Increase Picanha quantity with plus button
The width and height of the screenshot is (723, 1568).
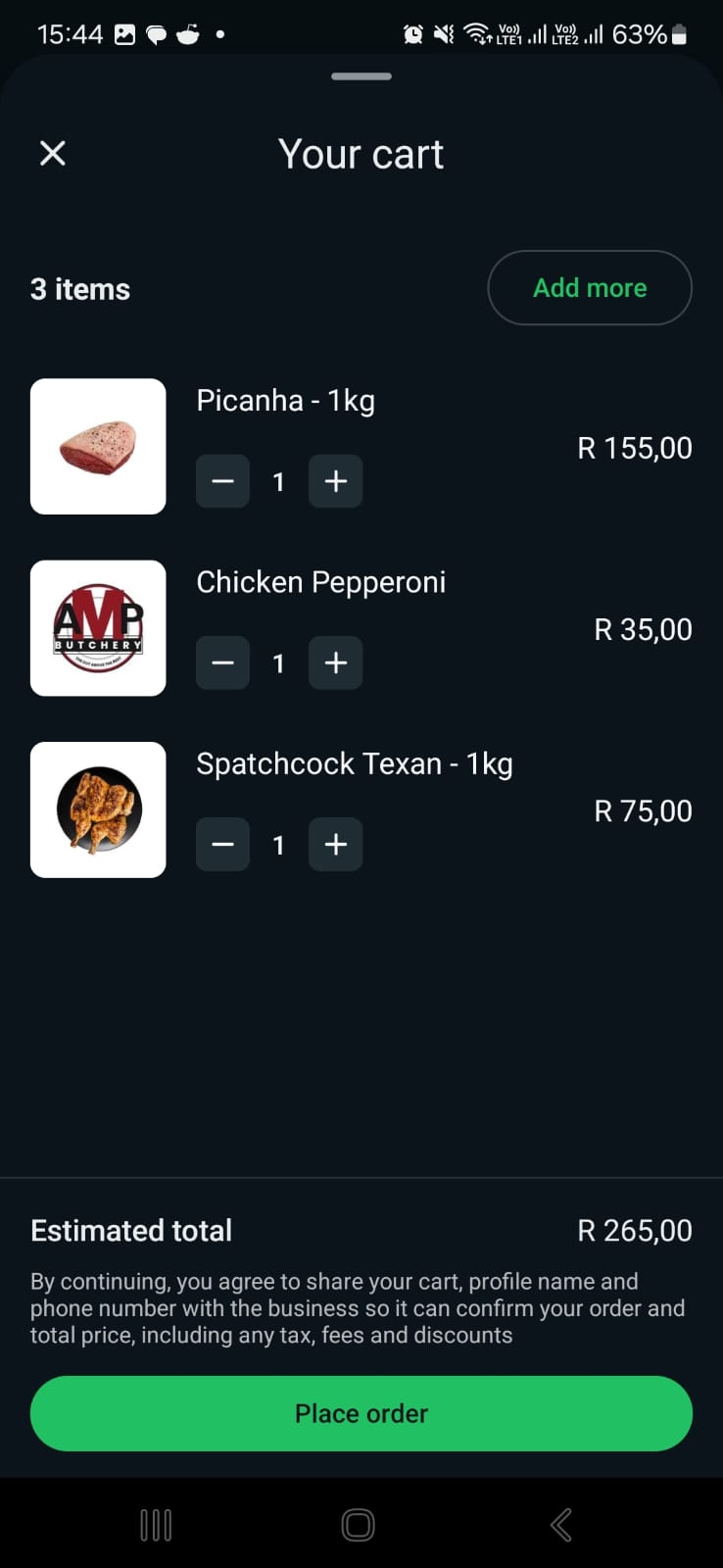pos(336,481)
